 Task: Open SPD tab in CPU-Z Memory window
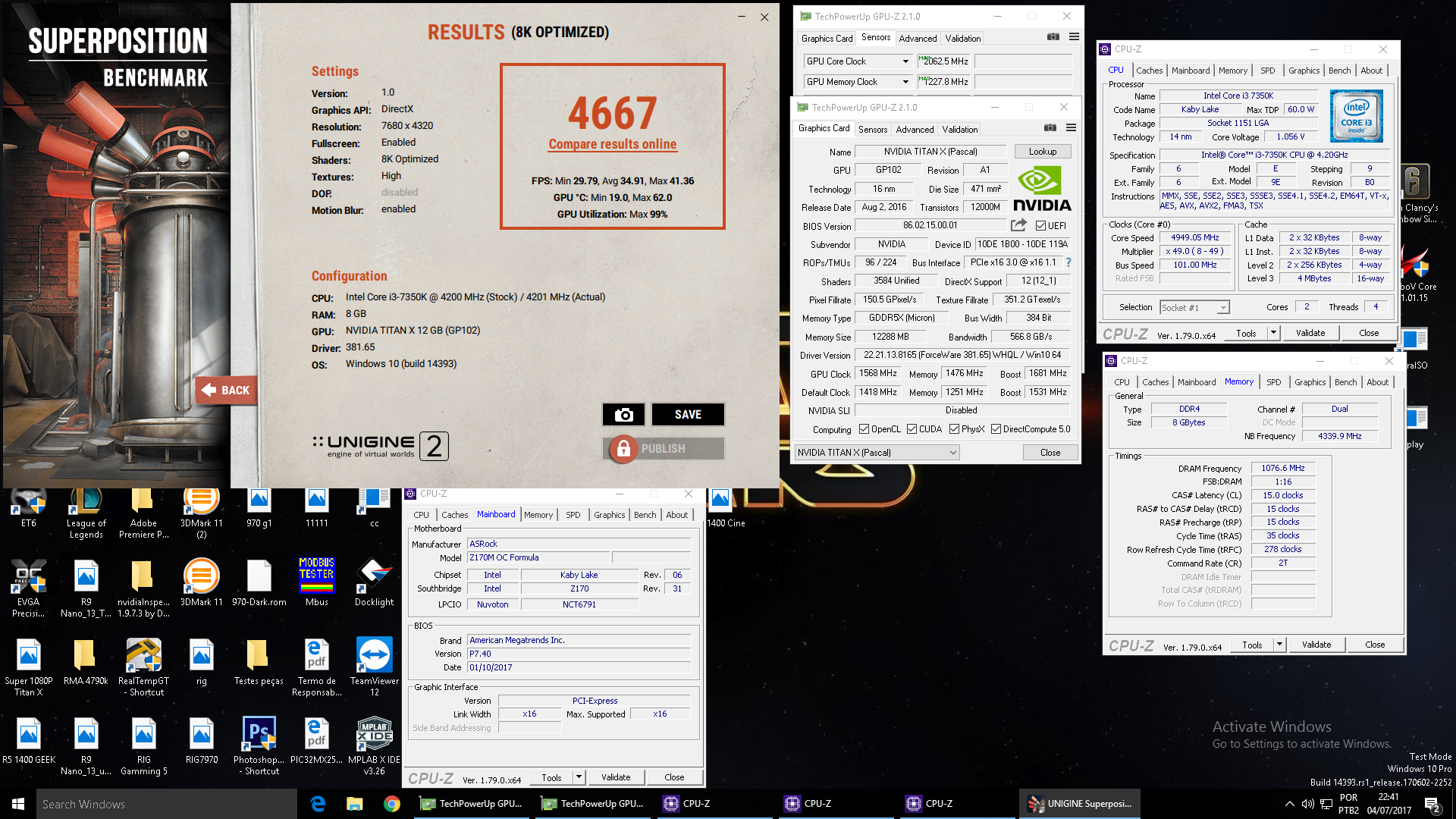(x=1274, y=382)
